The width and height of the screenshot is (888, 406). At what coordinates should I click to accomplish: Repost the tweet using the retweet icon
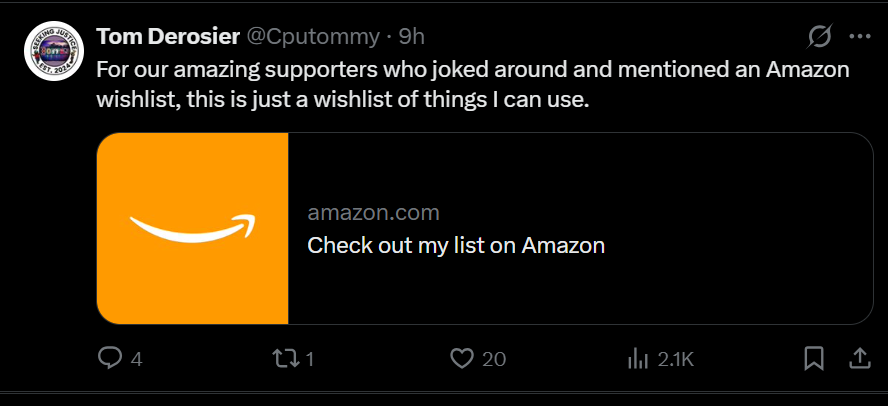tap(286, 358)
